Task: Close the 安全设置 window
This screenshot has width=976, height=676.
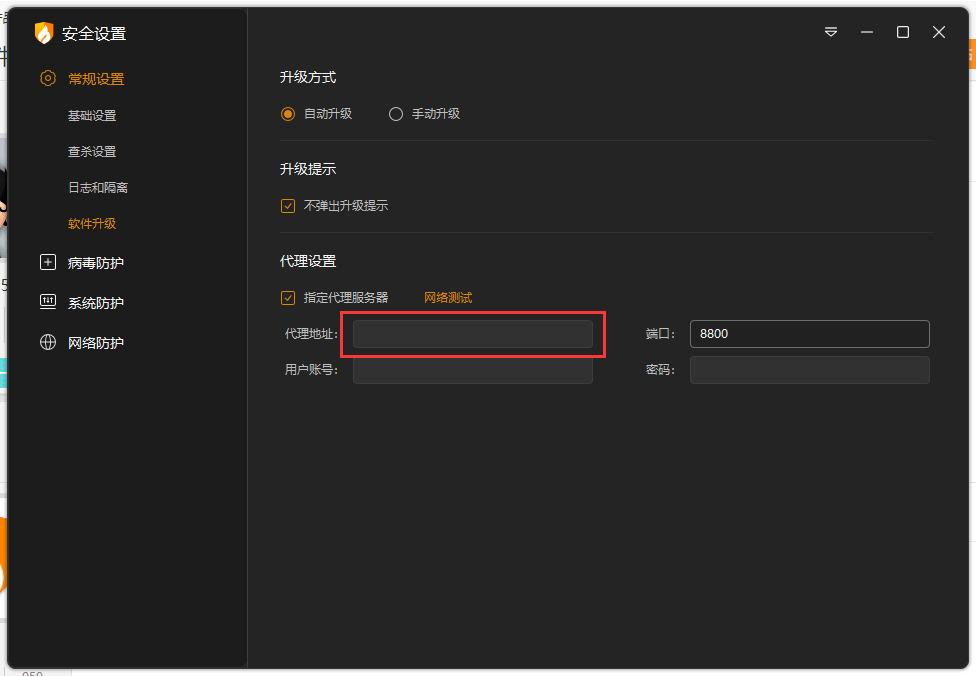Action: point(939,32)
